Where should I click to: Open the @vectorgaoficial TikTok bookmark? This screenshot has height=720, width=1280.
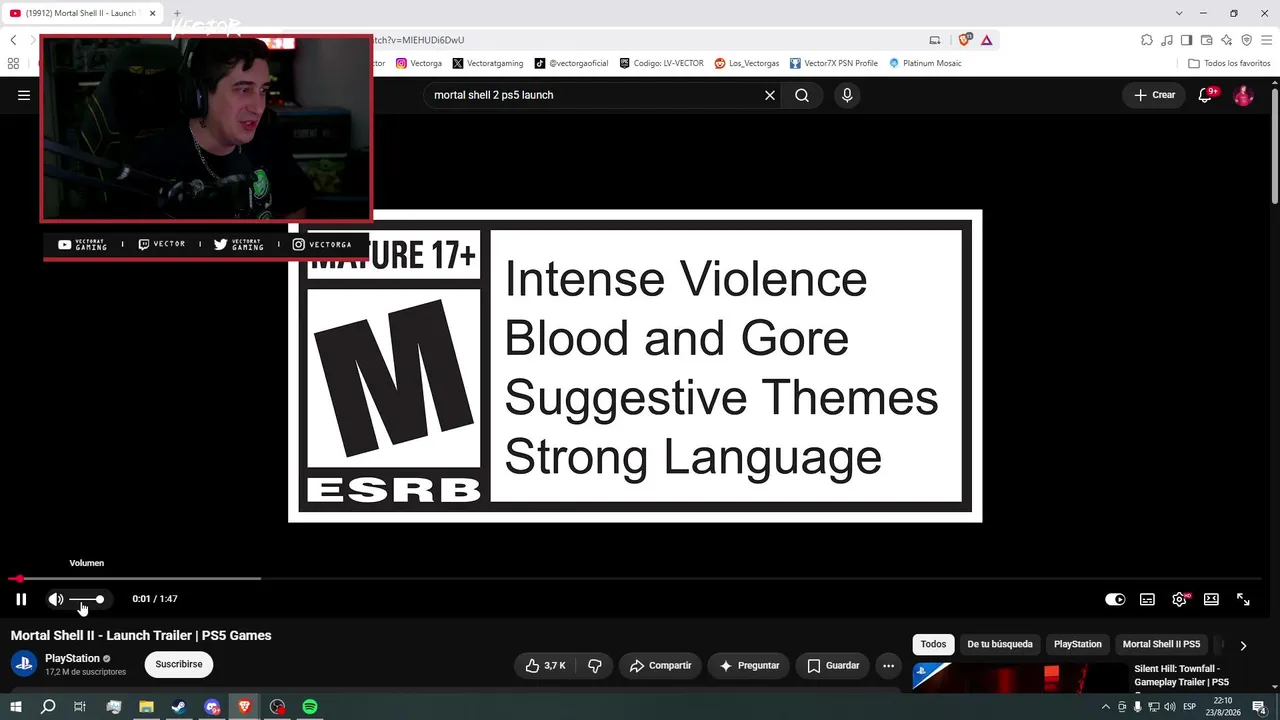point(572,63)
